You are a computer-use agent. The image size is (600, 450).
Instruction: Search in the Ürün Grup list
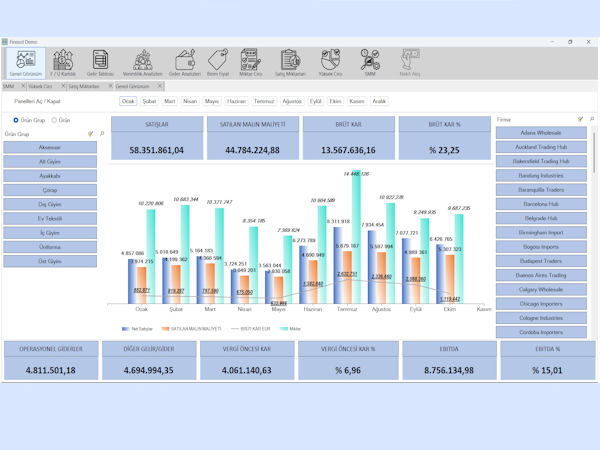point(102,134)
